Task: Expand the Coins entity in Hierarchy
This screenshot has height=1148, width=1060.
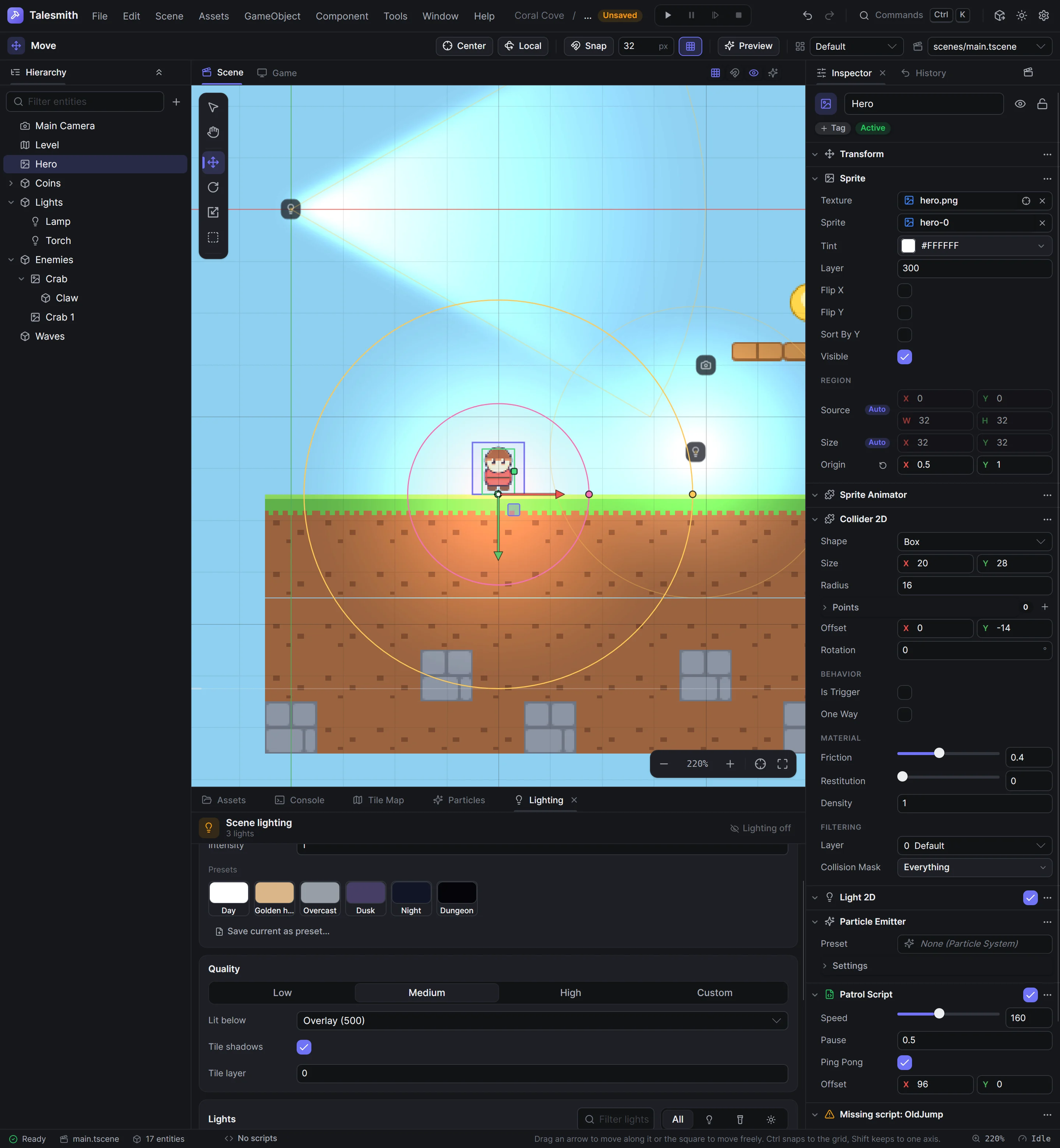Action: click(11, 184)
